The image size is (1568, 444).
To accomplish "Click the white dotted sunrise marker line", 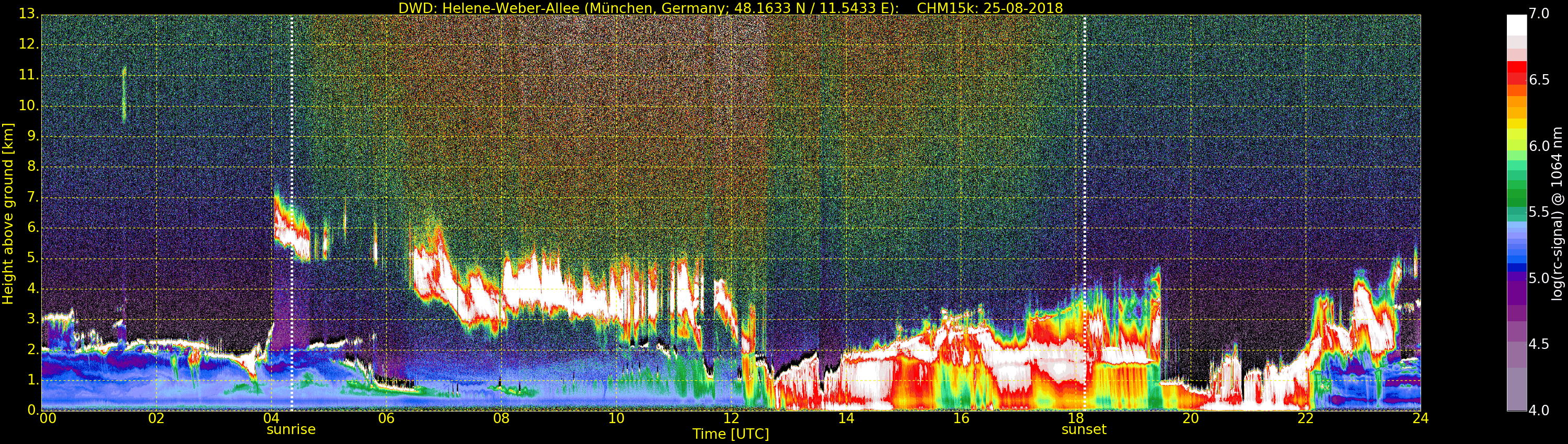I will click(x=292, y=213).
